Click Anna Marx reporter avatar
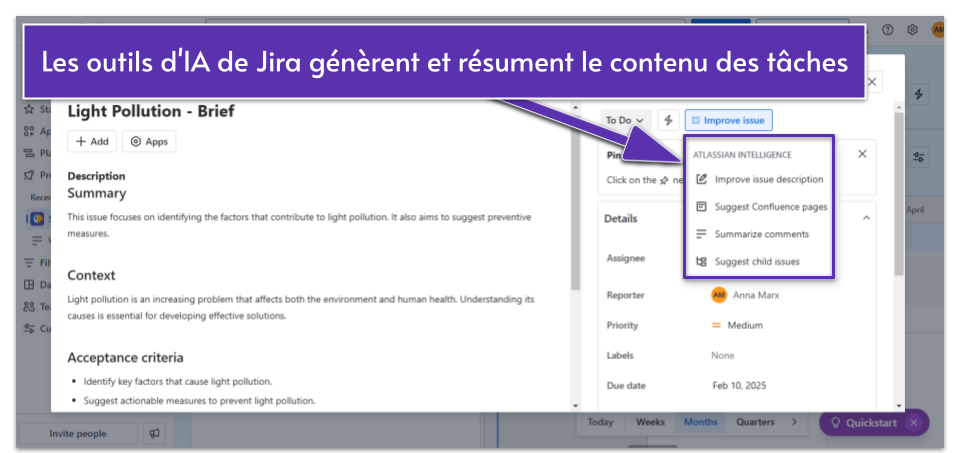The height and width of the screenshot is (453, 960). tap(719, 295)
